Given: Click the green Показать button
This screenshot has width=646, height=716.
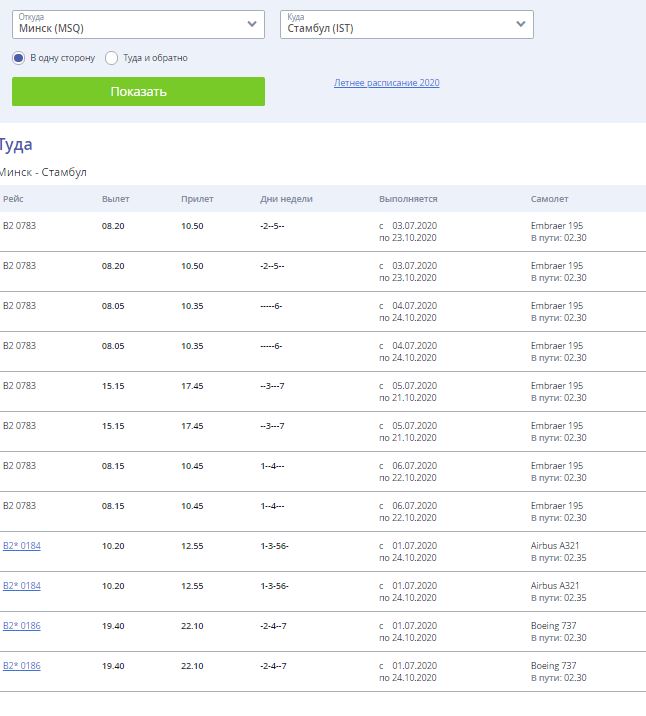Looking at the screenshot, I should pos(138,91).
